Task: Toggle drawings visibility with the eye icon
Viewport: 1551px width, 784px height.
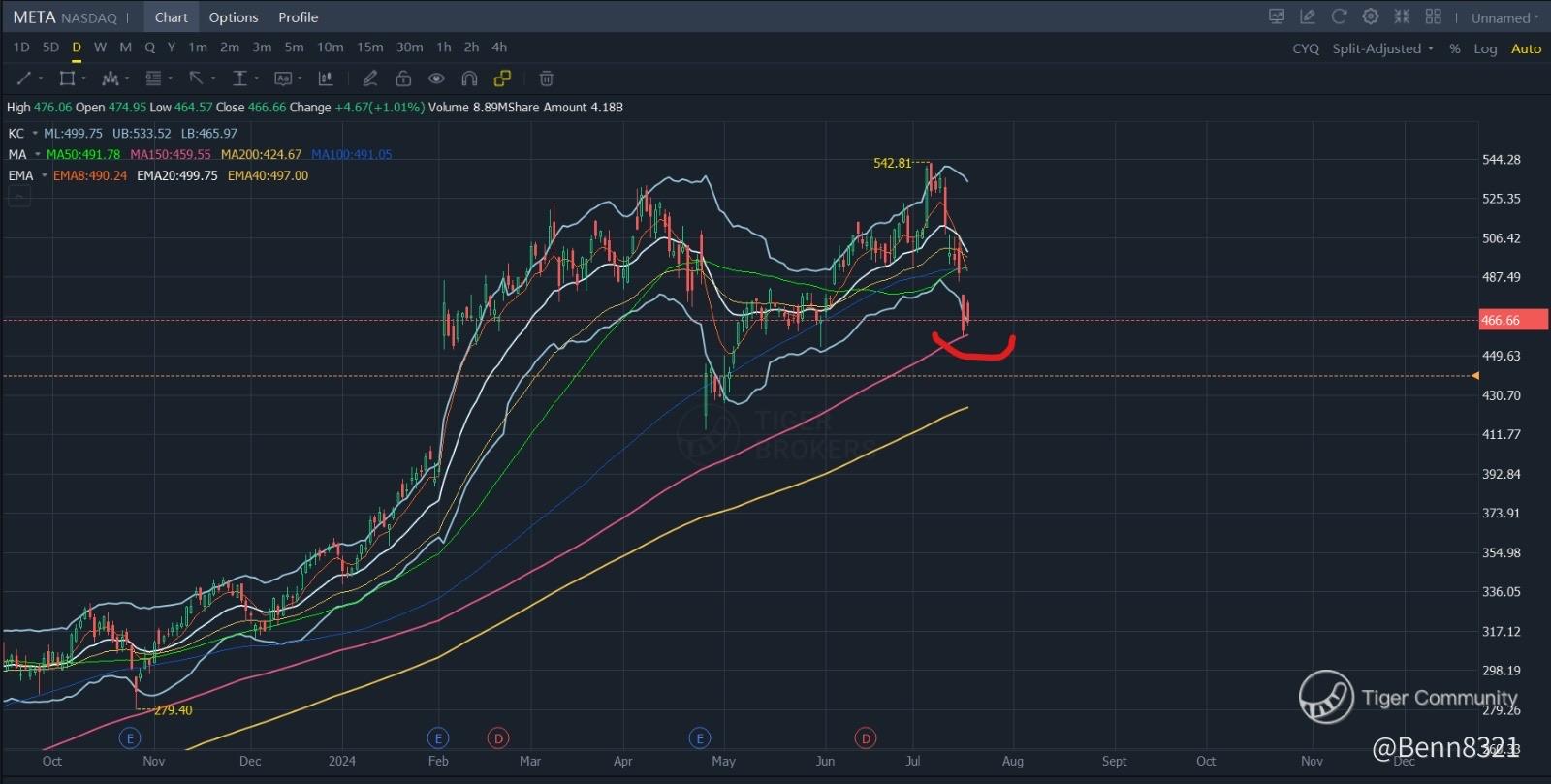Action: click(436, 78)
